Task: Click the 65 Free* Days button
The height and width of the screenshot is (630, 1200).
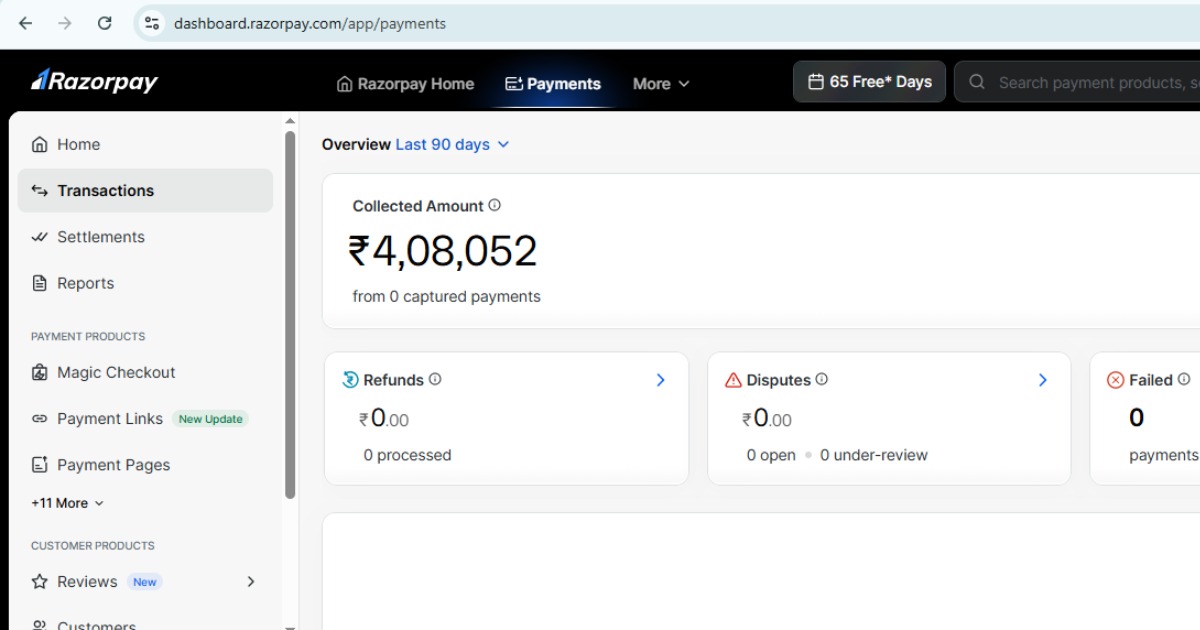Action: pyautogui.click(x=869, y=82)
